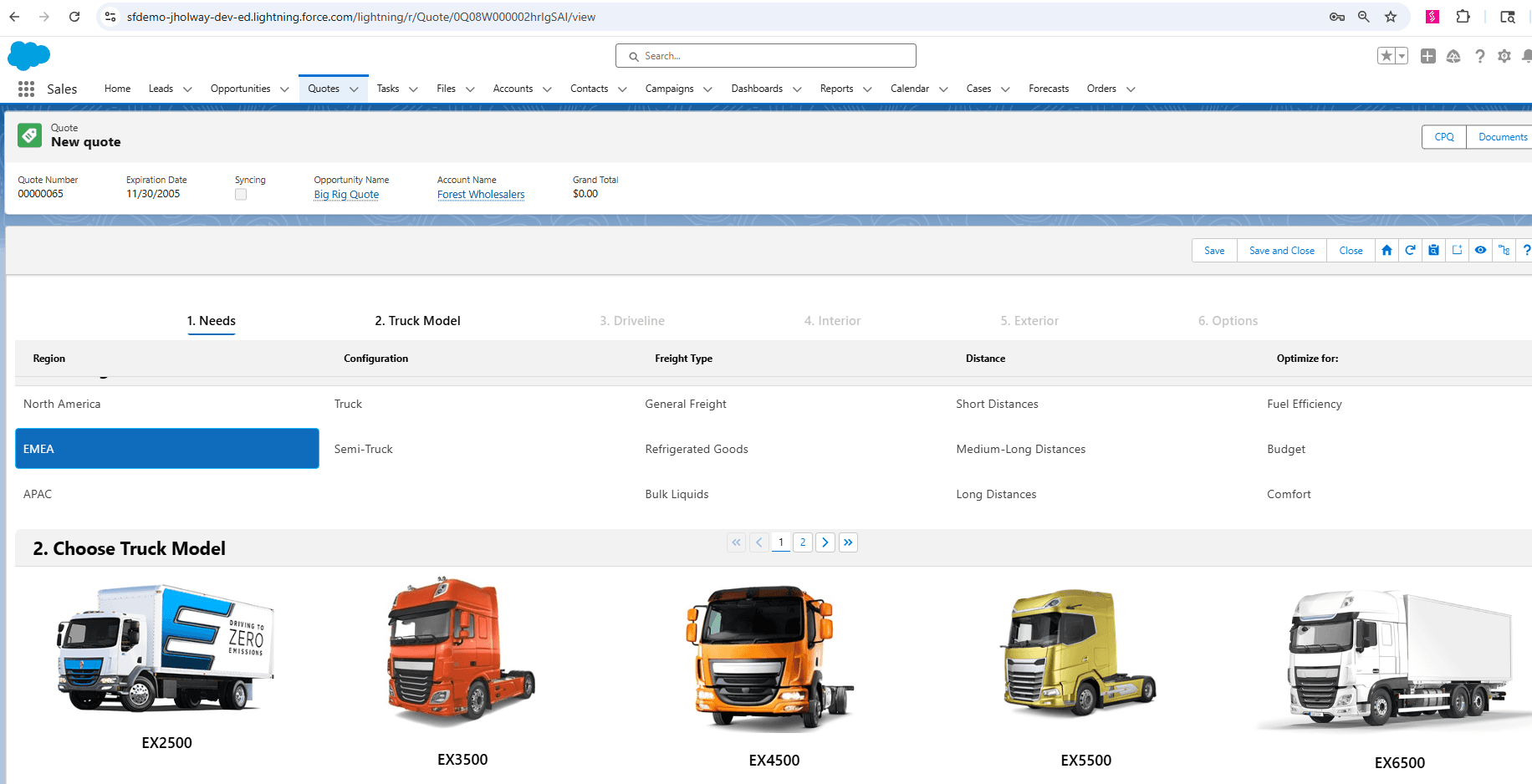Switch to the 1. Needs step
The height and width of the screenshot is (784, 1532).
[x=211, y=321]
